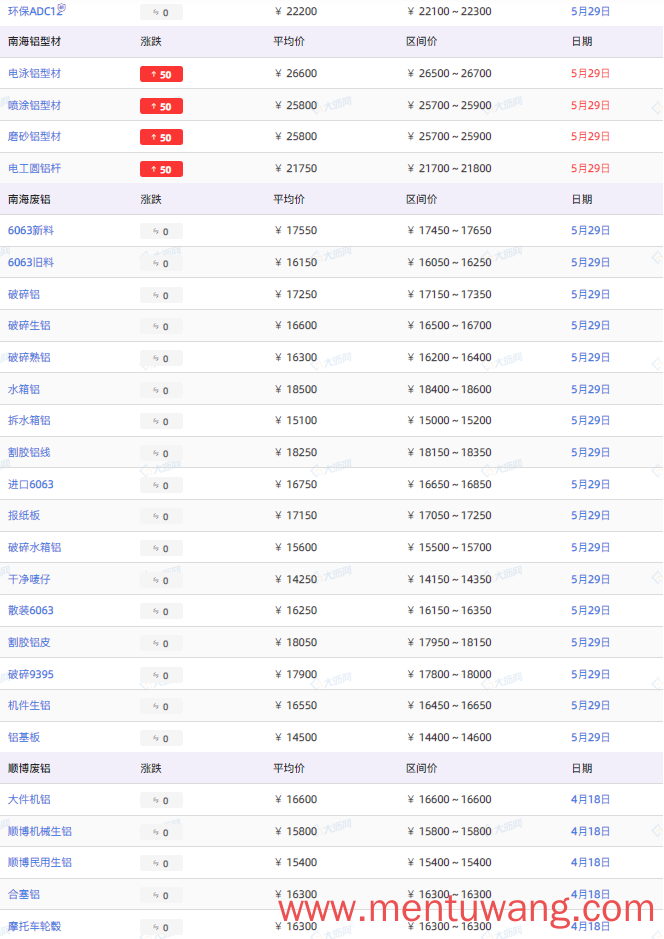Click the 南海废铝 section header
The height and width of the screenshot is (939, 664).
29,199
